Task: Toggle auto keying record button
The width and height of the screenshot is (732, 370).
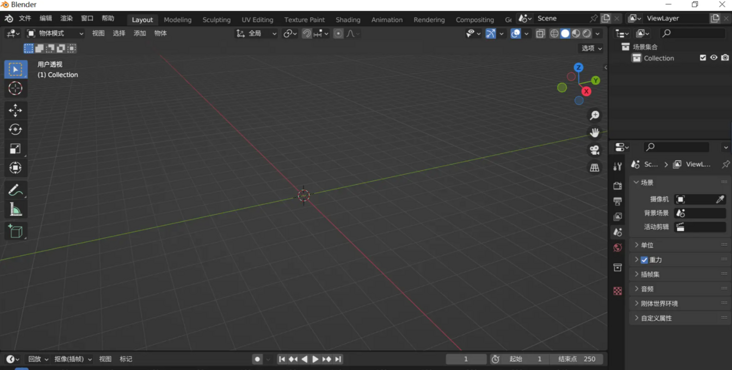Action: coord(257,359)
